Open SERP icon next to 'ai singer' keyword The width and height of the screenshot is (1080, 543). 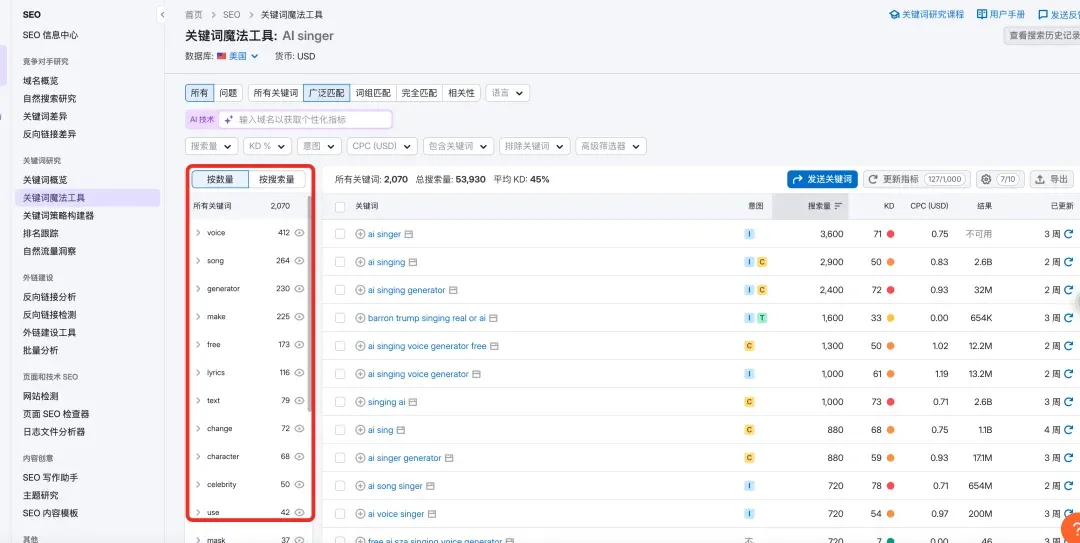pyautogui.click(x=409, y=234)
